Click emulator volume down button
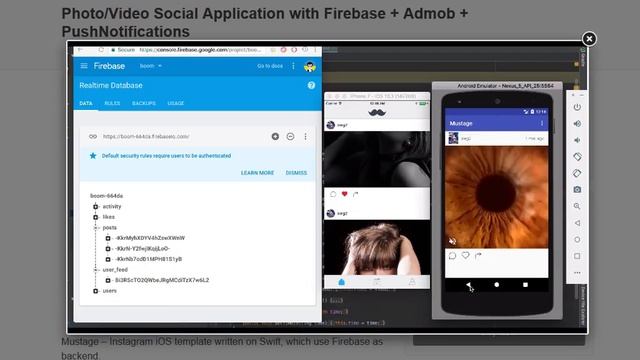 (x=577, y=140)
